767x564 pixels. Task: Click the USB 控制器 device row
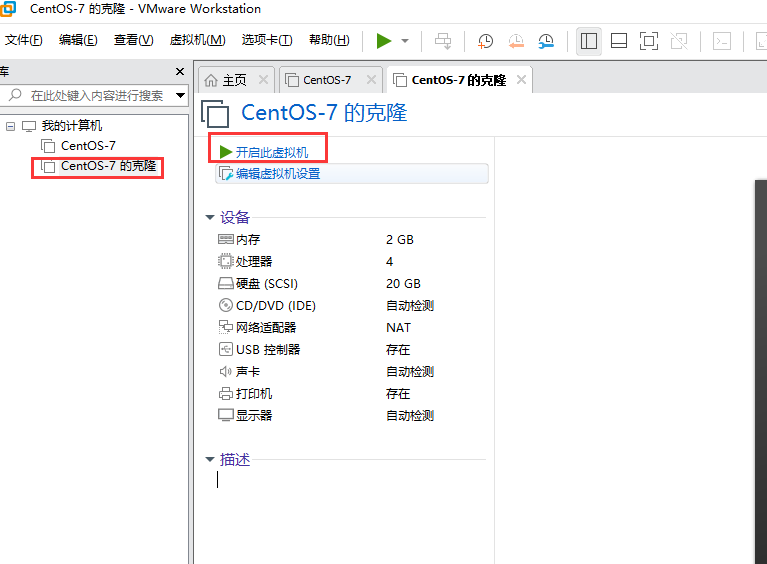[x=351, y=350]
